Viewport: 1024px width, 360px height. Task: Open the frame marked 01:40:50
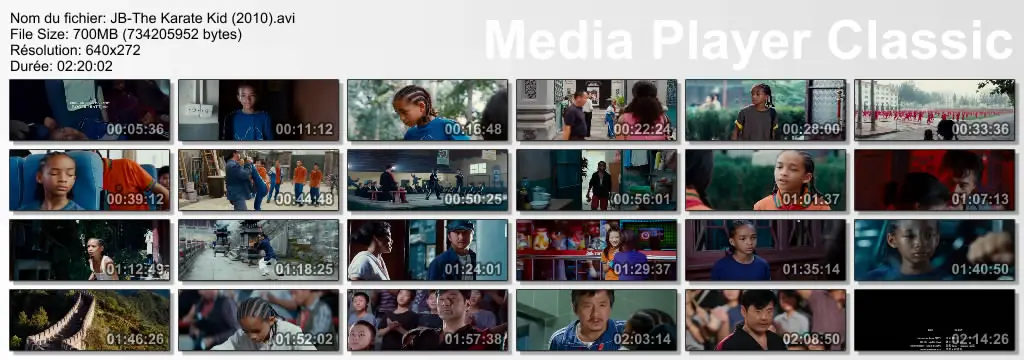tap(935, 250)
